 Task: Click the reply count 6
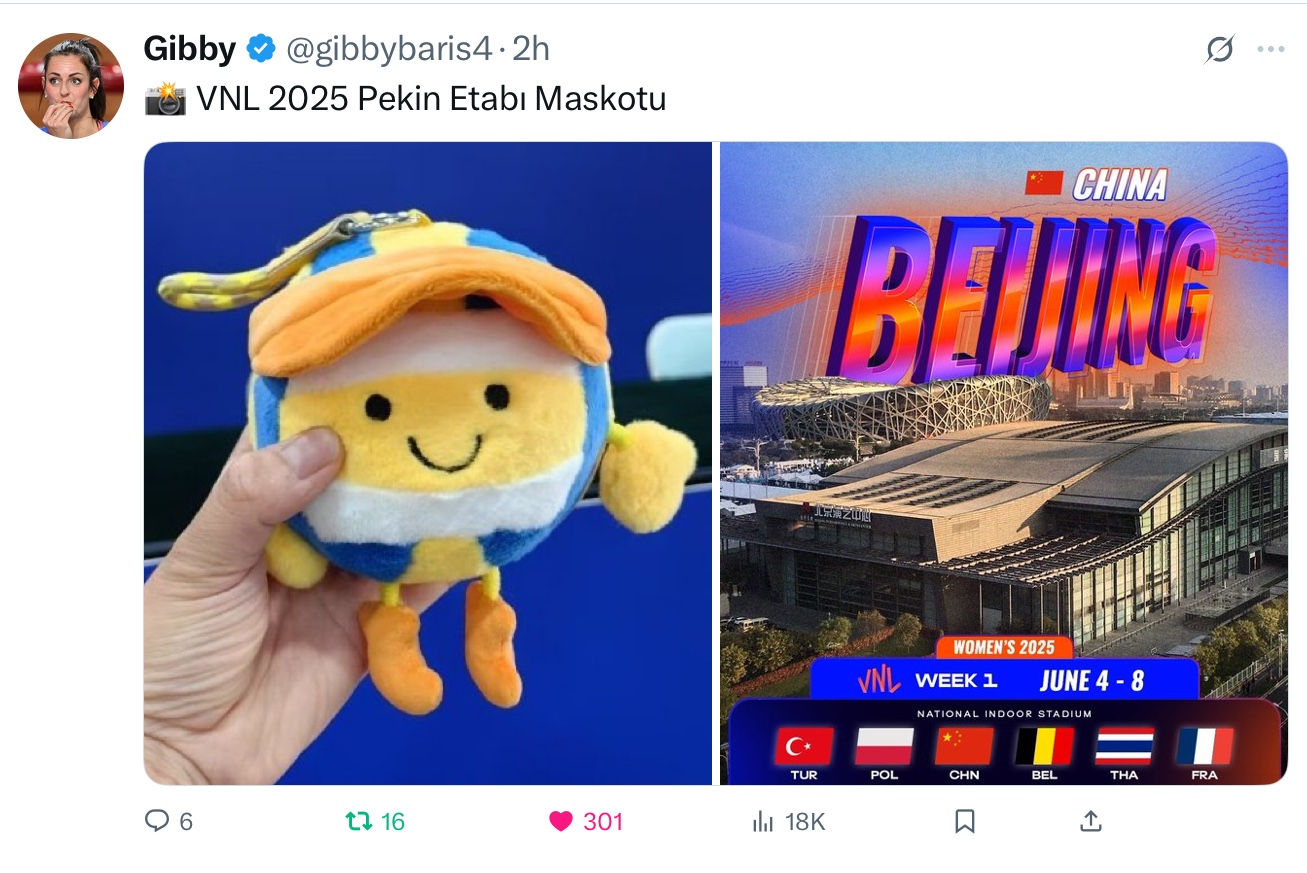click(186, 821)
